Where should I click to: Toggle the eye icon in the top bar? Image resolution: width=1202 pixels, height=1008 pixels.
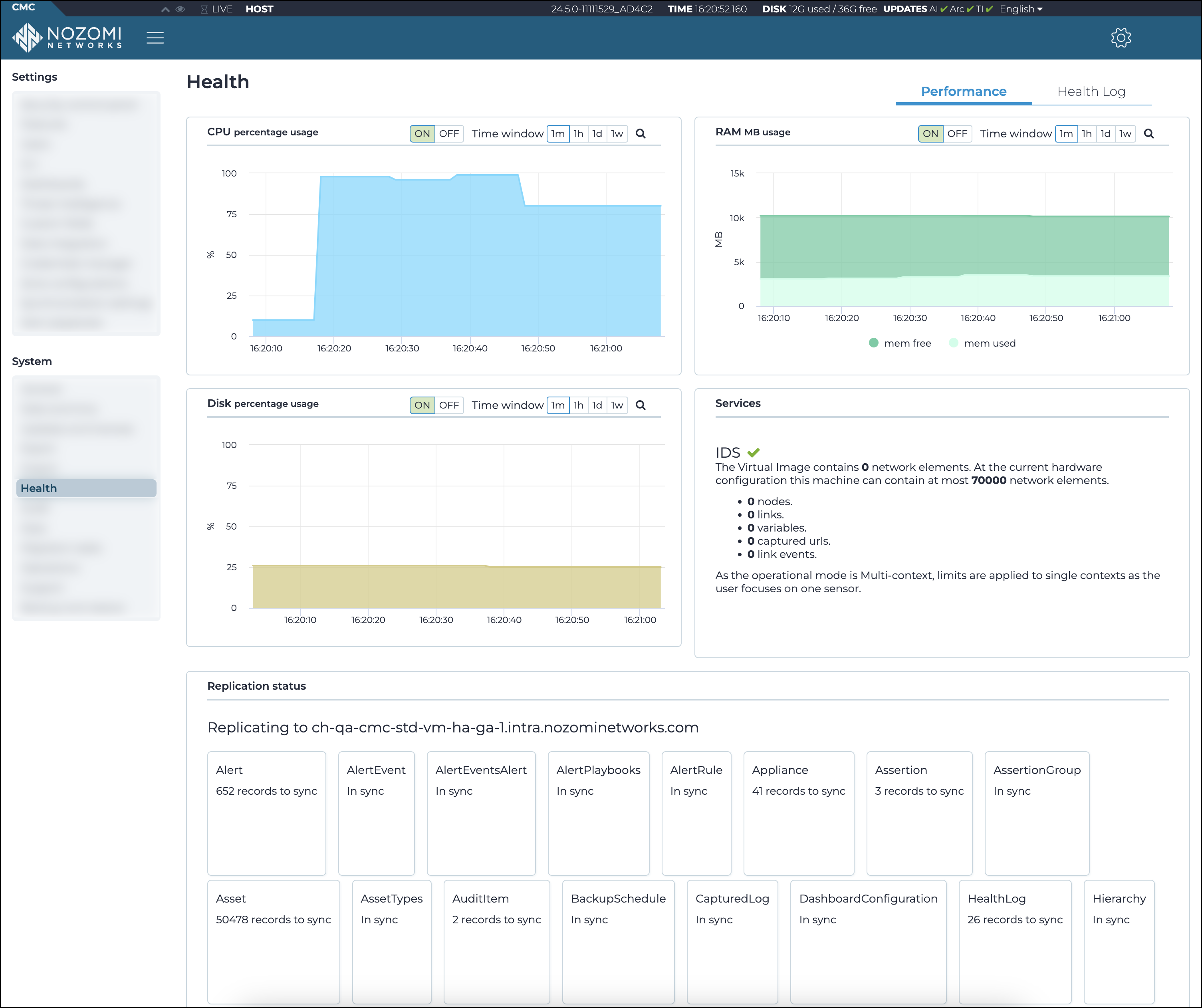[180, 9]
